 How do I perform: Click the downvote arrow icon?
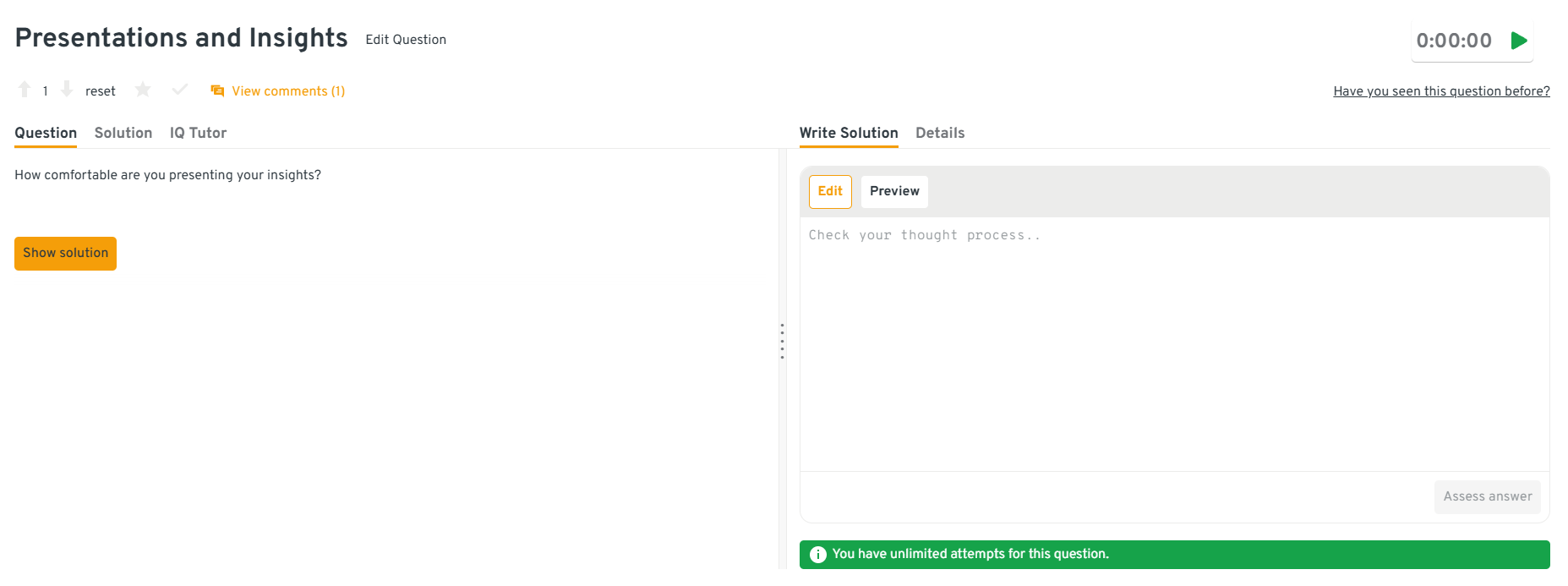67,90
